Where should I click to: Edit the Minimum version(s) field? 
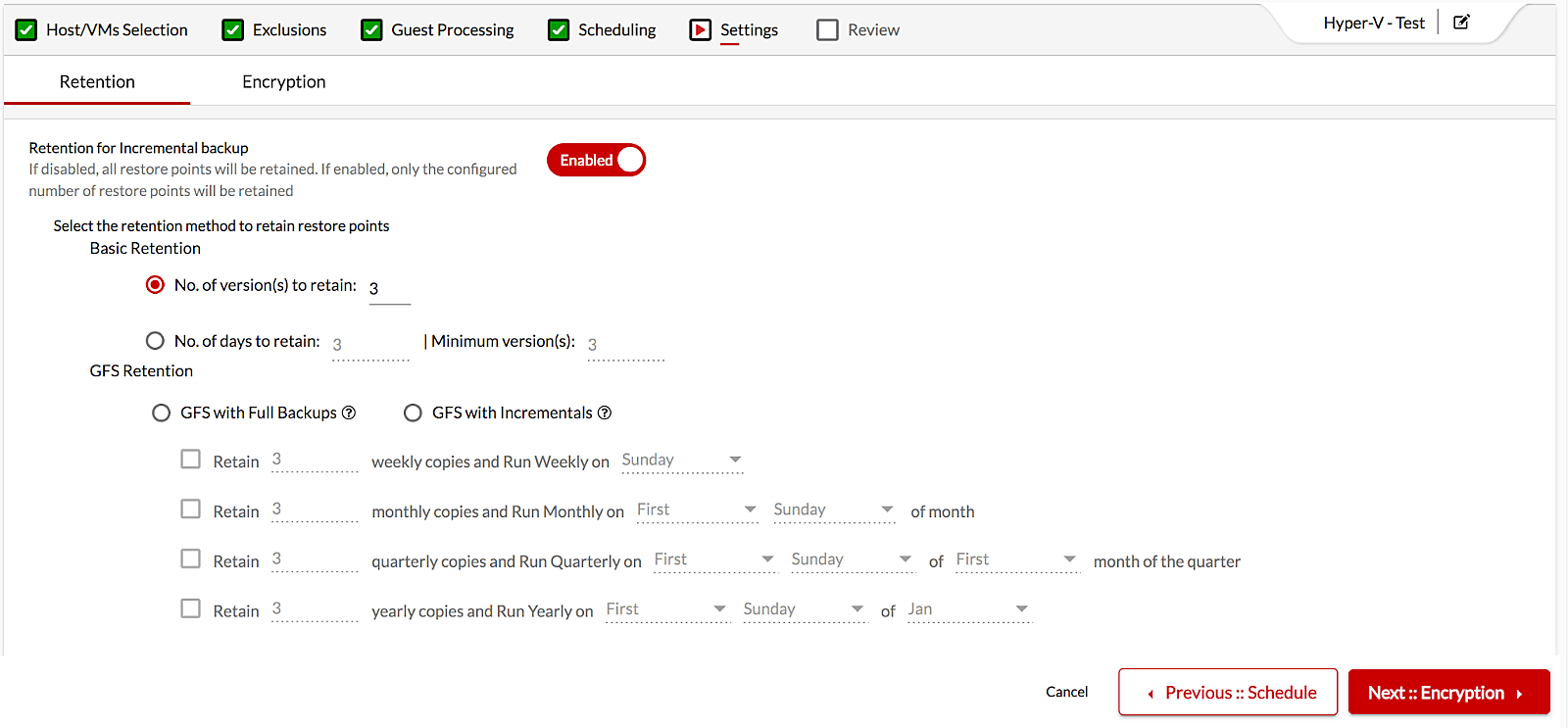coord(626,345)
